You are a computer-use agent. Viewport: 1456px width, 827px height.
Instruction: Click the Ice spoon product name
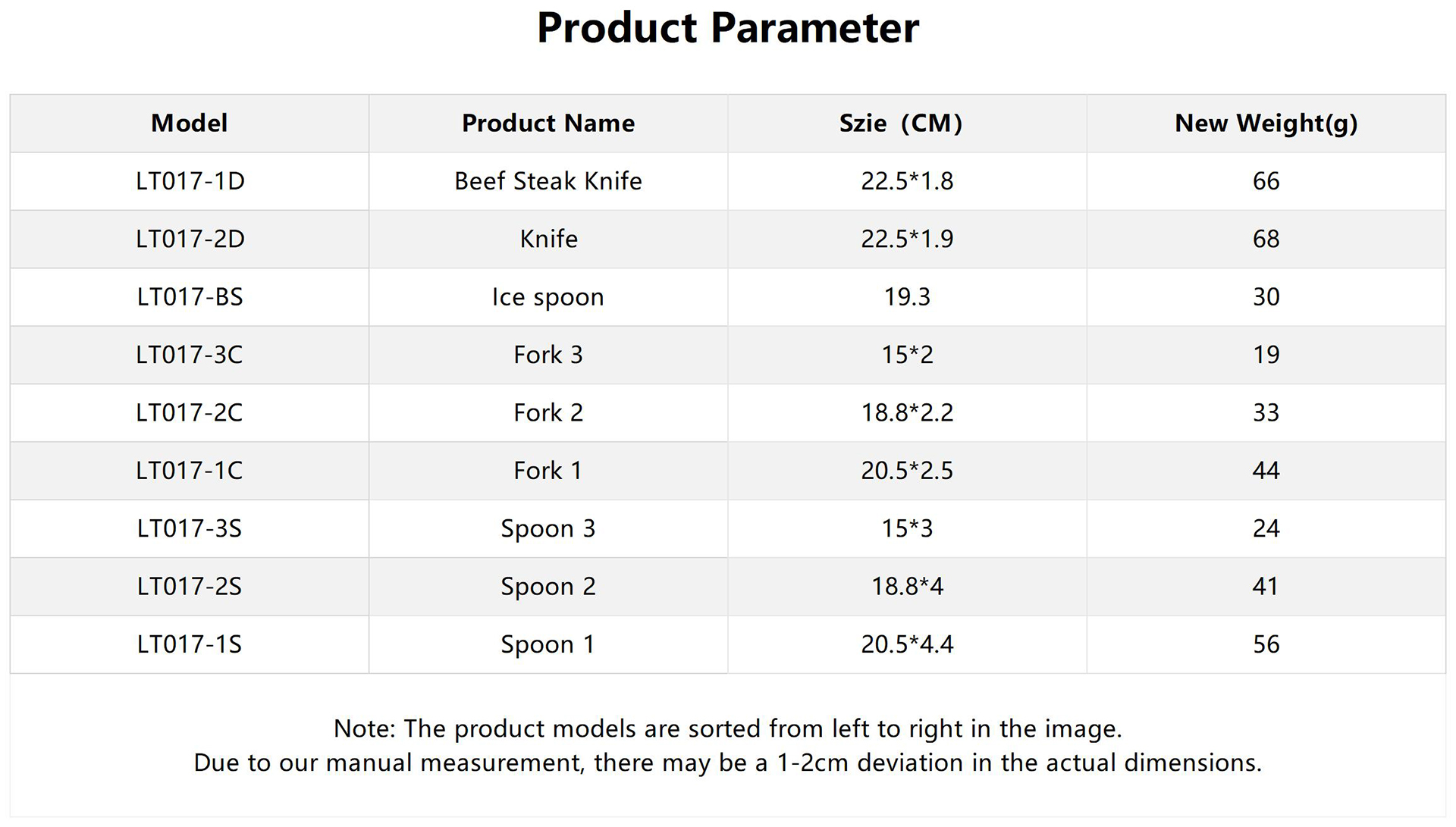(x=548, y=297)
